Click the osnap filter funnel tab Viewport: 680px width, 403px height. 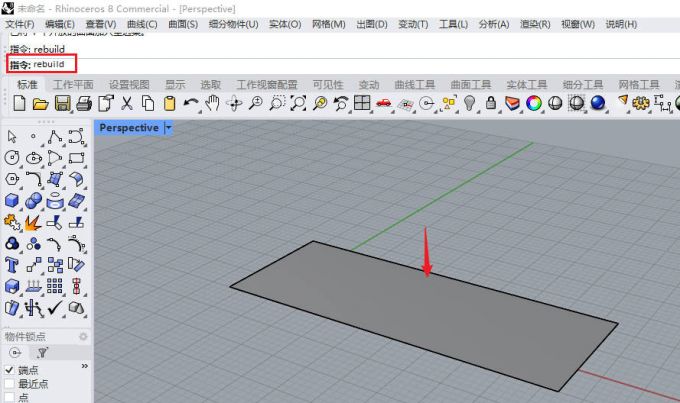(x=42, y=353)
